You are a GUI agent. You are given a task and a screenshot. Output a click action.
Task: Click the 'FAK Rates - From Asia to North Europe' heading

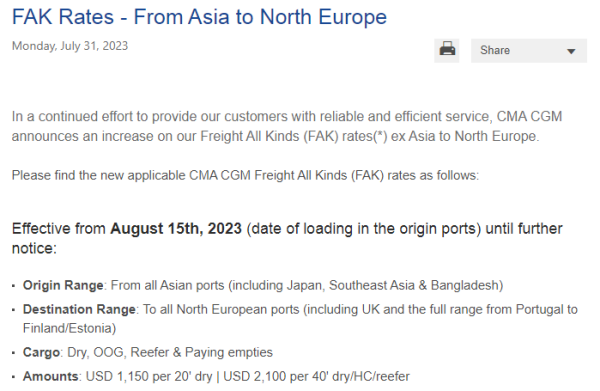199,17
